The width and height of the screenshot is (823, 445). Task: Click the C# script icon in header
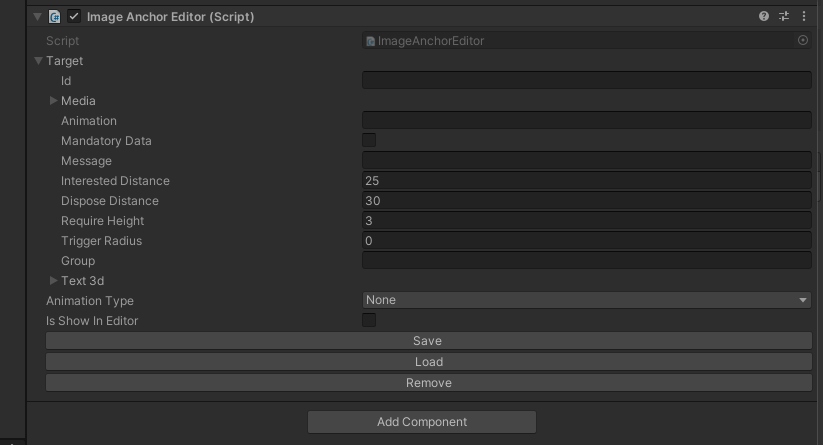pyautogui.click(x=55, y=17)
